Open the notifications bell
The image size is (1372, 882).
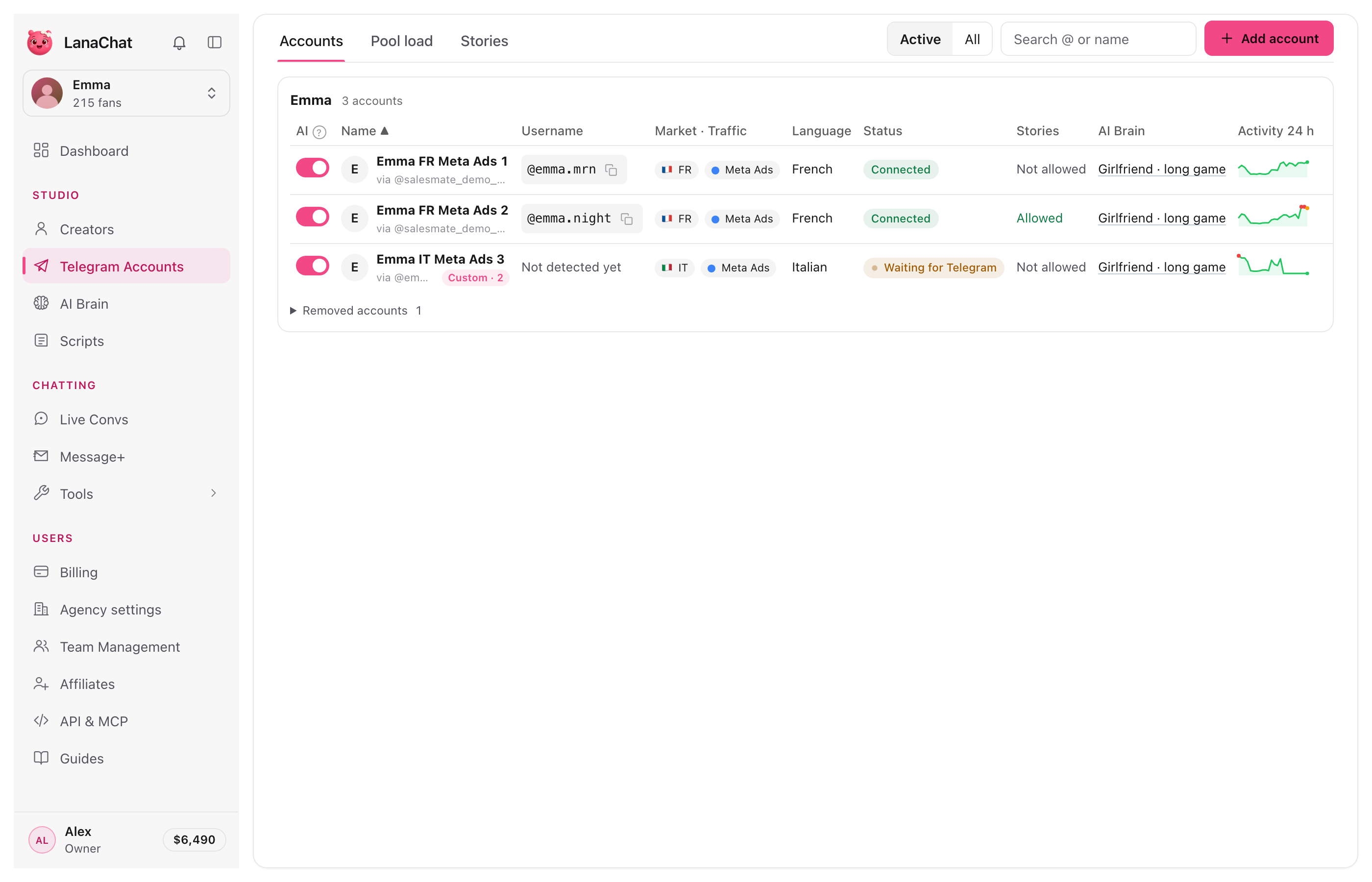point(179,42)
